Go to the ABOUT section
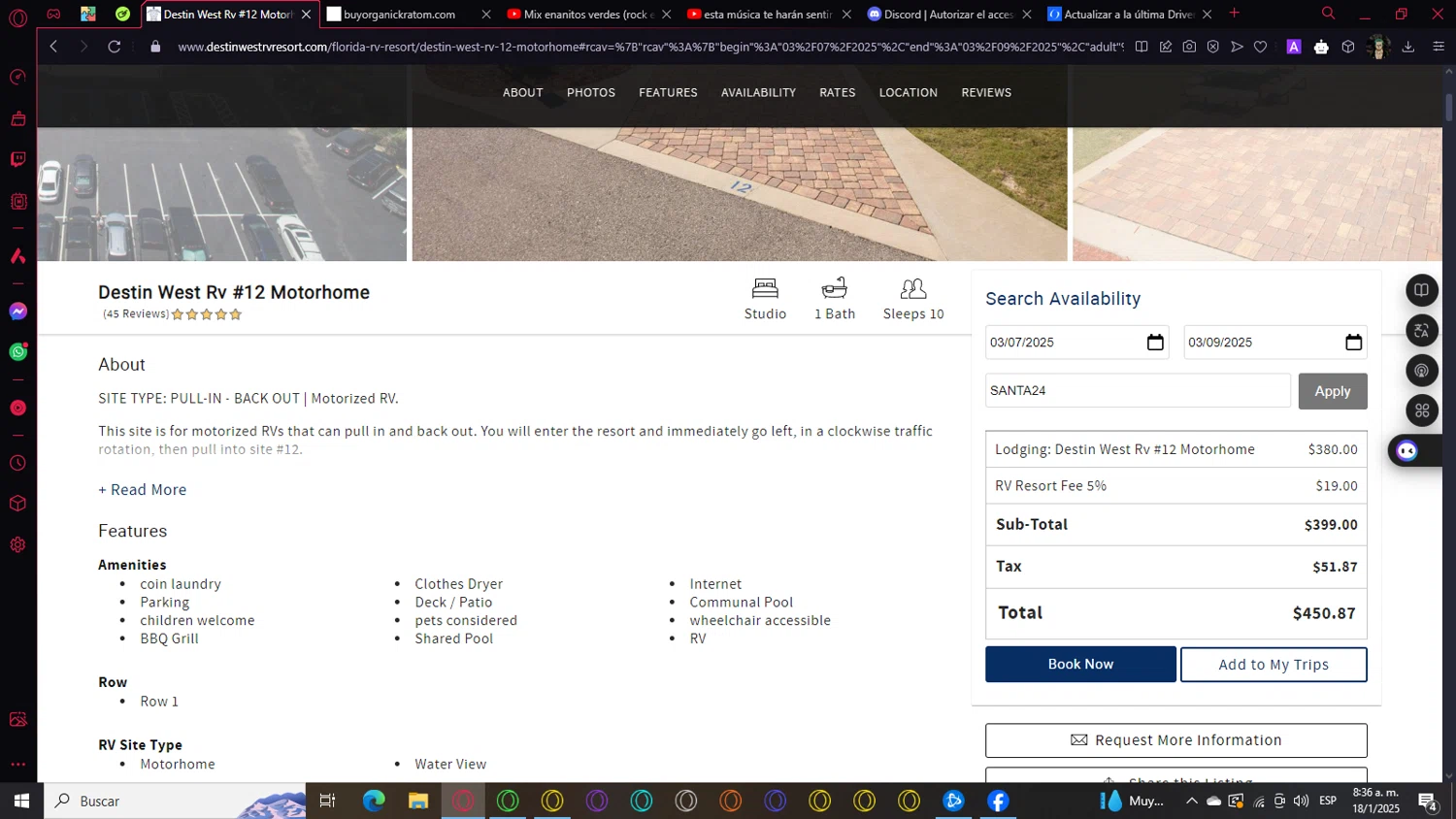The width and height of the screenshot is (1456, 819). point(523,93)
